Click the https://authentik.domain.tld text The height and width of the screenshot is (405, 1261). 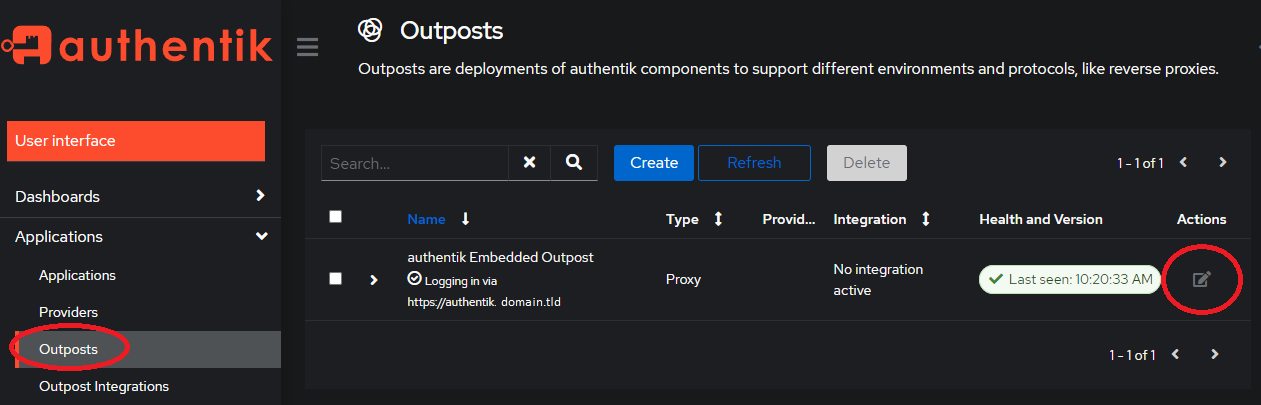pos(484,301)
